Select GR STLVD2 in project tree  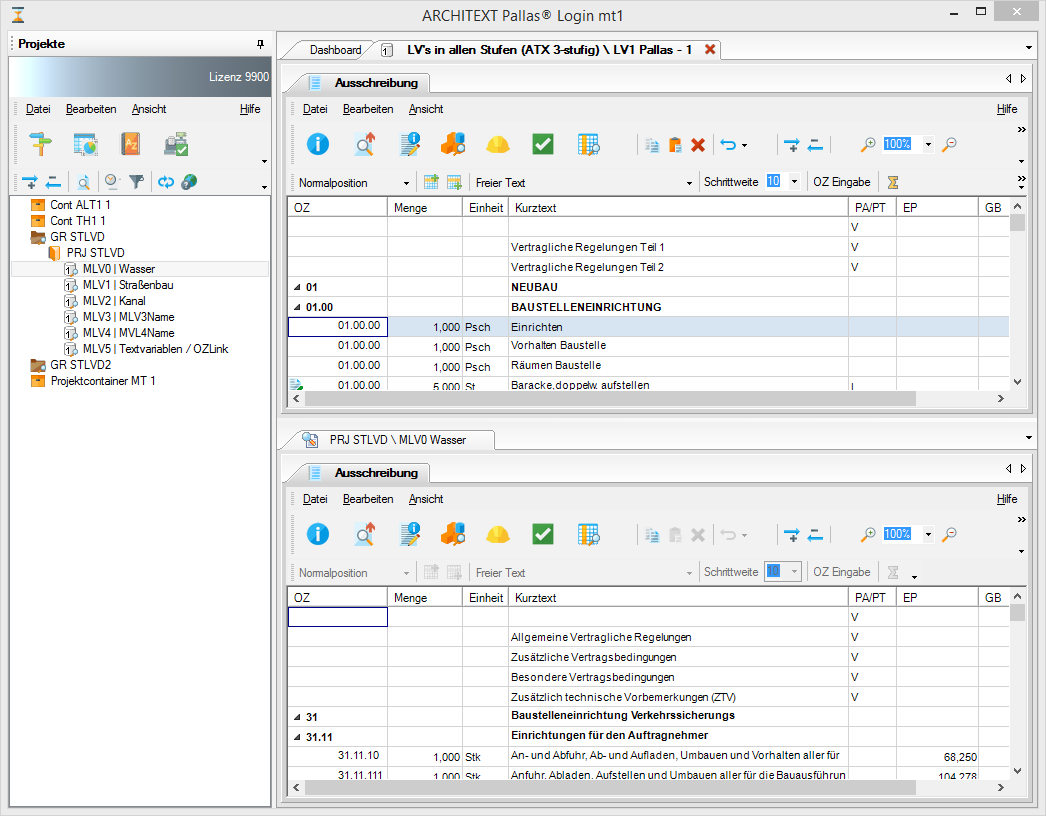(x=80, y=365)
